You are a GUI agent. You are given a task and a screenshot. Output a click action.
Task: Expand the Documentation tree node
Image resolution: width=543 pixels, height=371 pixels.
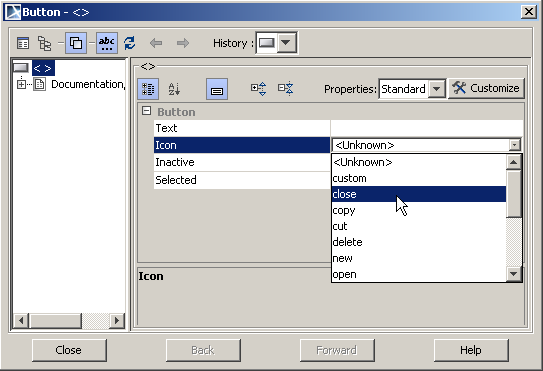pyautogui.click(x=21, y=84)
